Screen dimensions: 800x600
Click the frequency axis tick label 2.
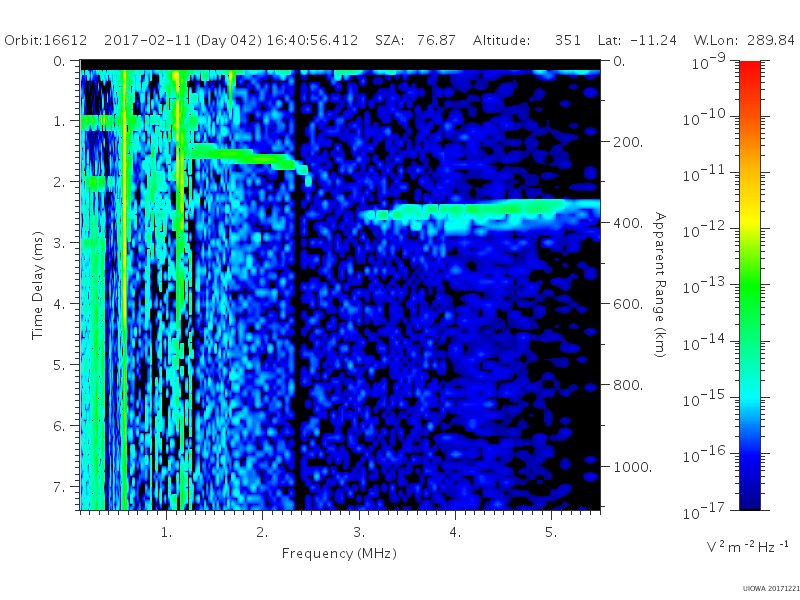pyautogui.click(x=262, y=532)
